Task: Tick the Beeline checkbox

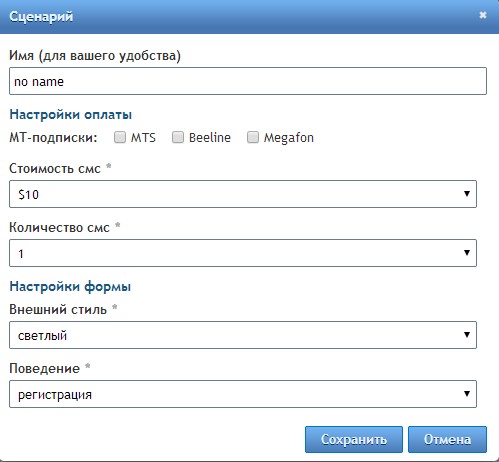Action: (x=178, y=137)
